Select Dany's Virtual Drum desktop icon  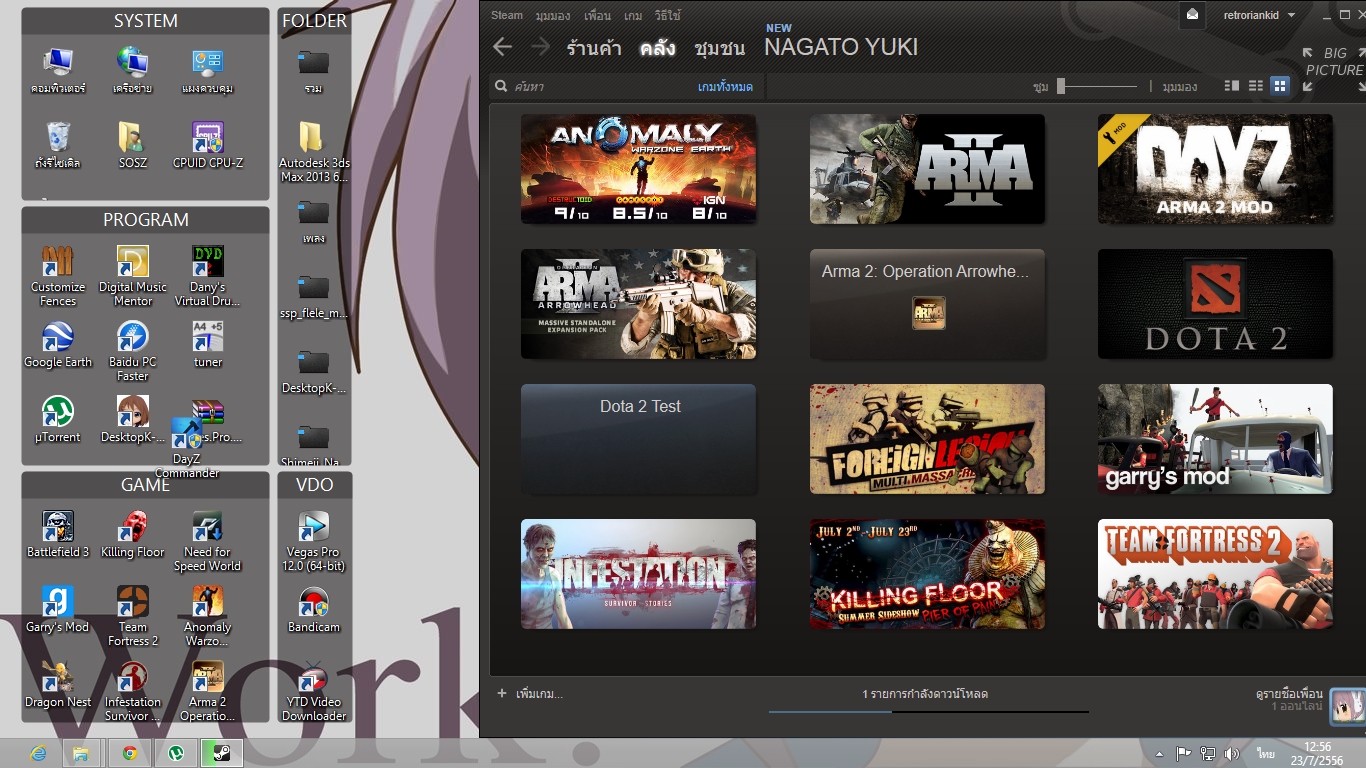(208, 277)
